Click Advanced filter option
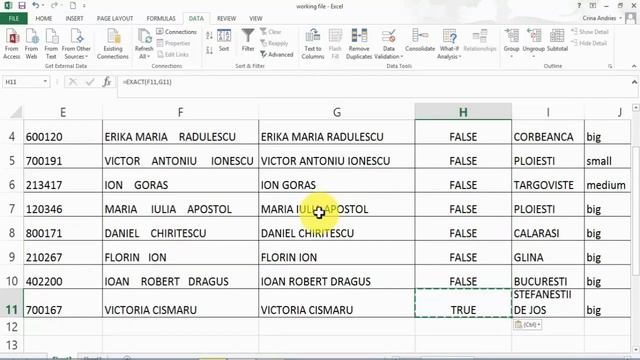This screenshot has width=640, height=360. point(277,54)
